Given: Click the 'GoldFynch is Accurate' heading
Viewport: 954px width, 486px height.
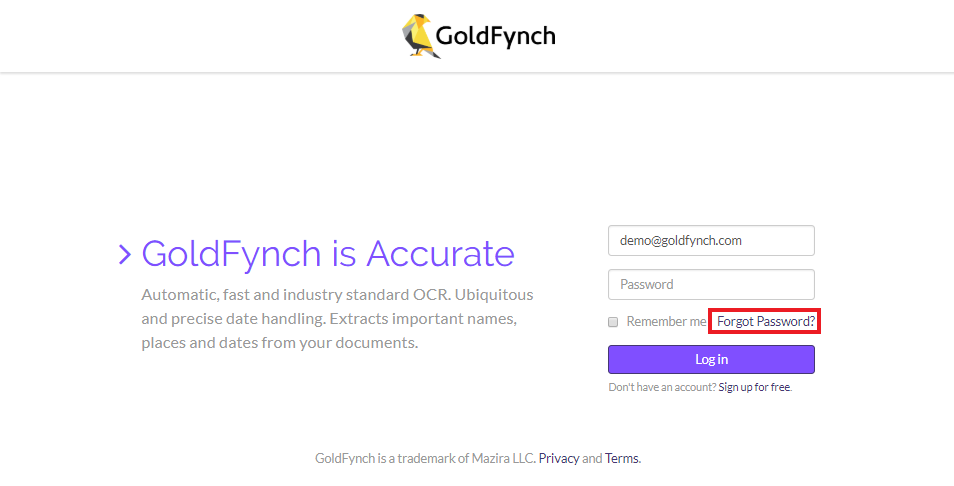Looking at the screenshot, I should (328, 254).
